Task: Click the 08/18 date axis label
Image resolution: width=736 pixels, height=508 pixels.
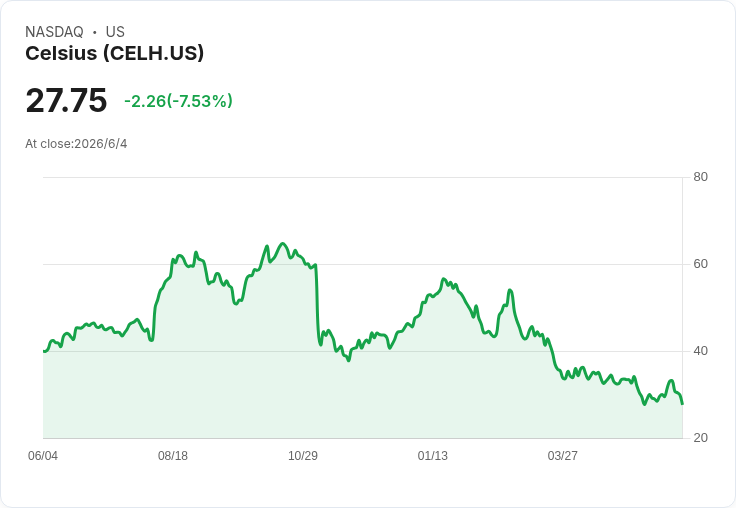Action: pyautogui.click(x=173, y=455)
